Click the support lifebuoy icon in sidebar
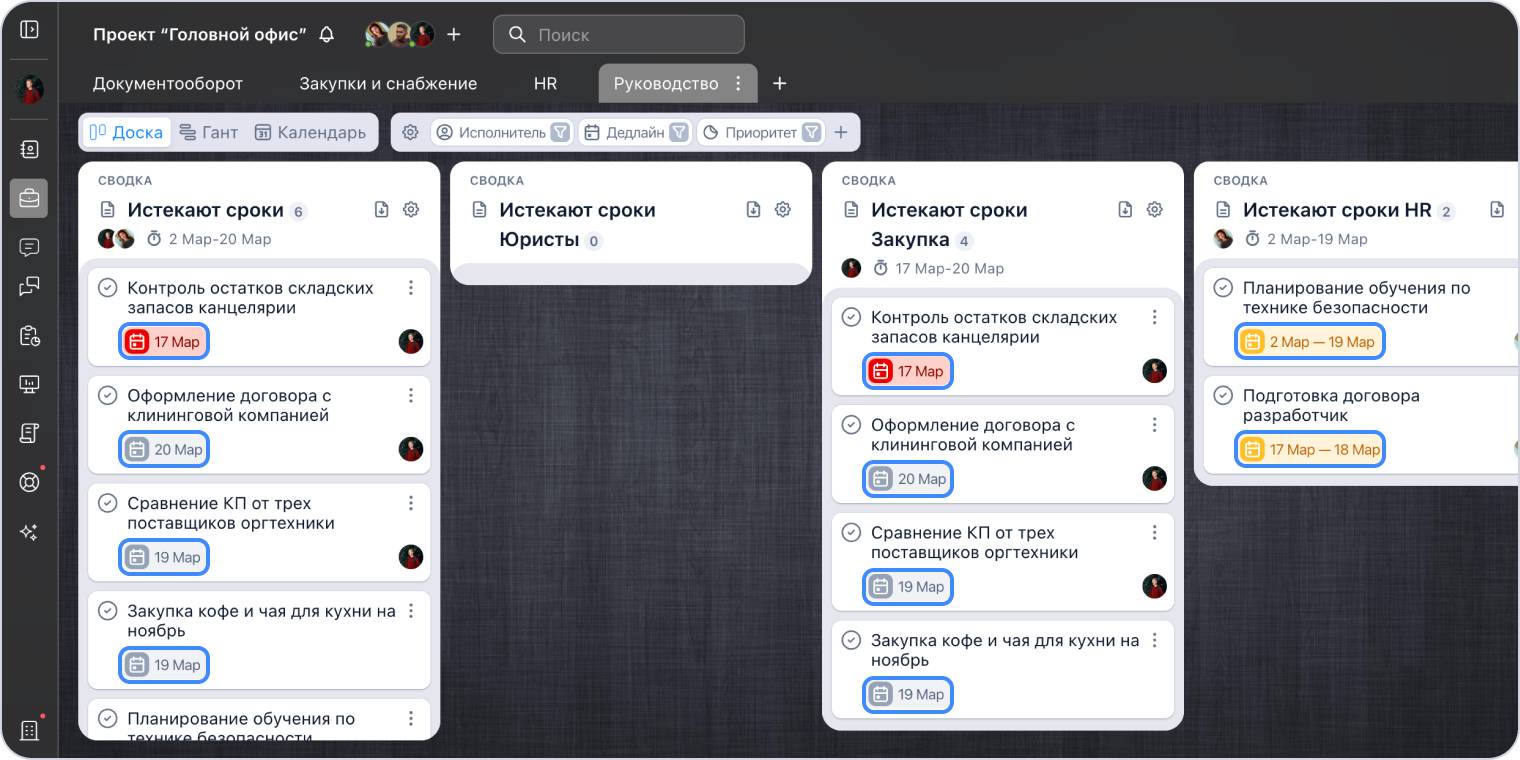Screen dimensions: 1520x760 29,482
